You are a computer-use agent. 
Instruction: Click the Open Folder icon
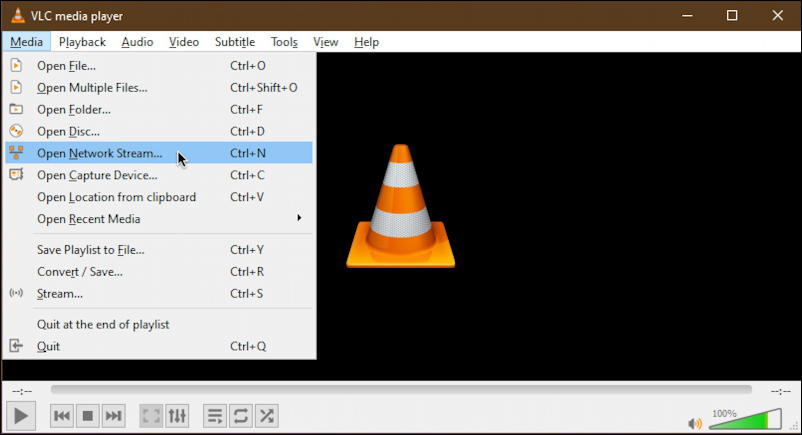16,110
